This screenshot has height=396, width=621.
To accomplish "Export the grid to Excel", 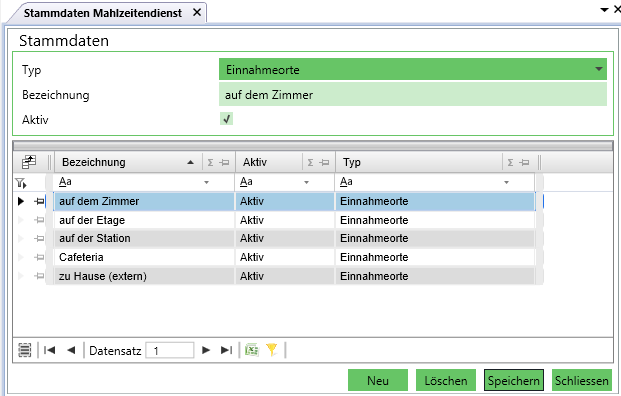I will tap(252, 350).
